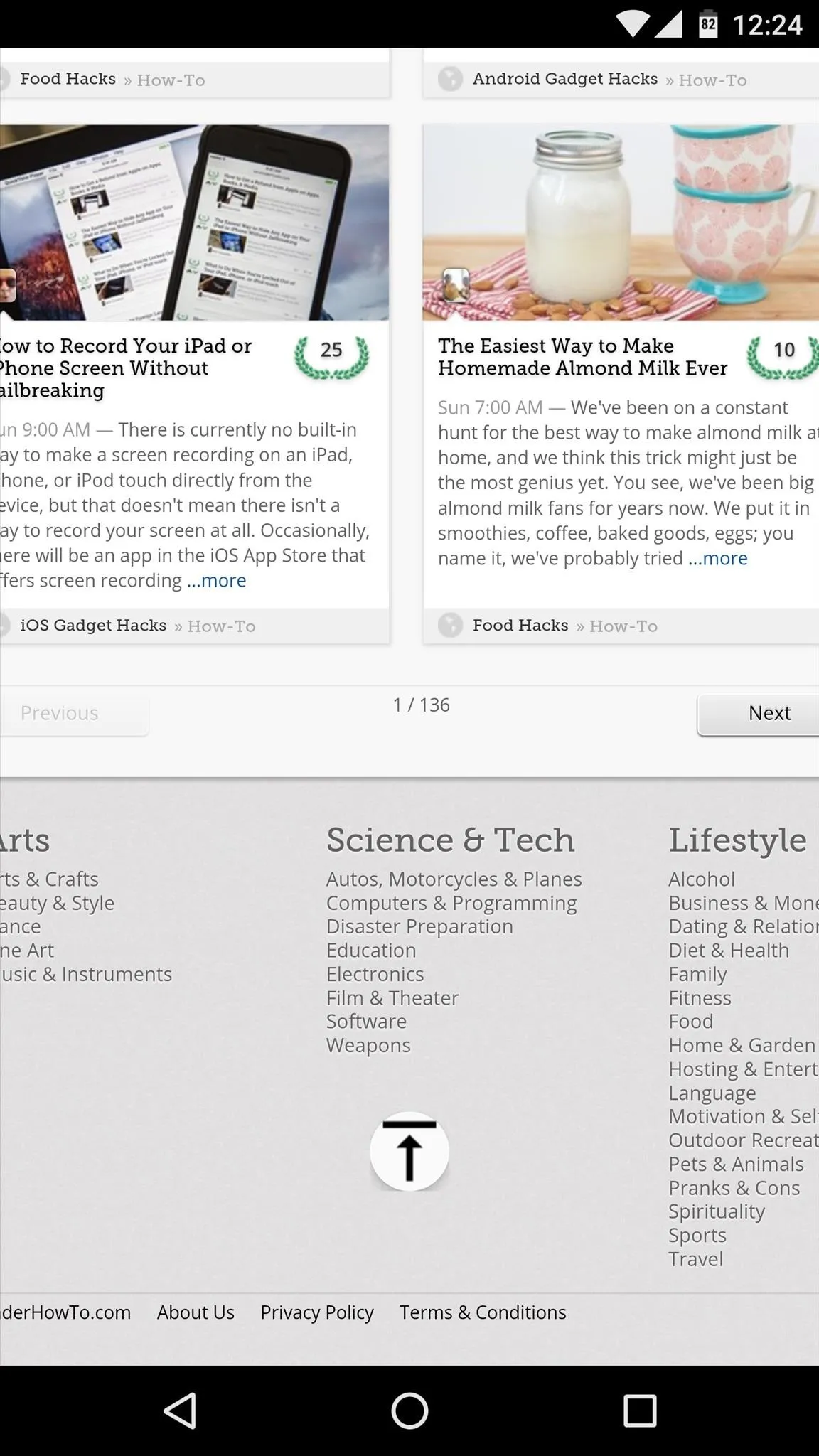Tap author avatar on almond milk image
This screenshot has width=819, height=1456.
(456, 285)
